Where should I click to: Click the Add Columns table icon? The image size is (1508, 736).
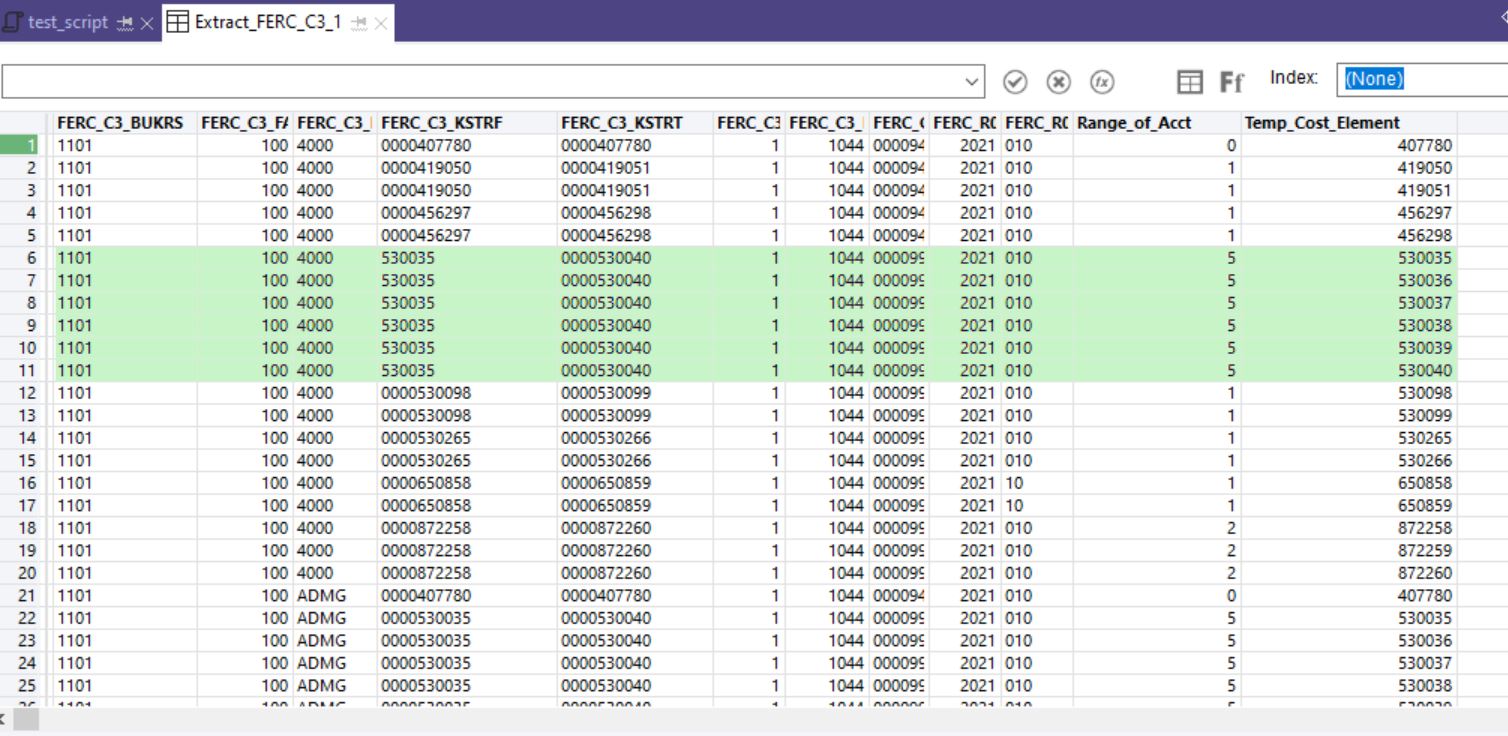(x=1189, y=82)
